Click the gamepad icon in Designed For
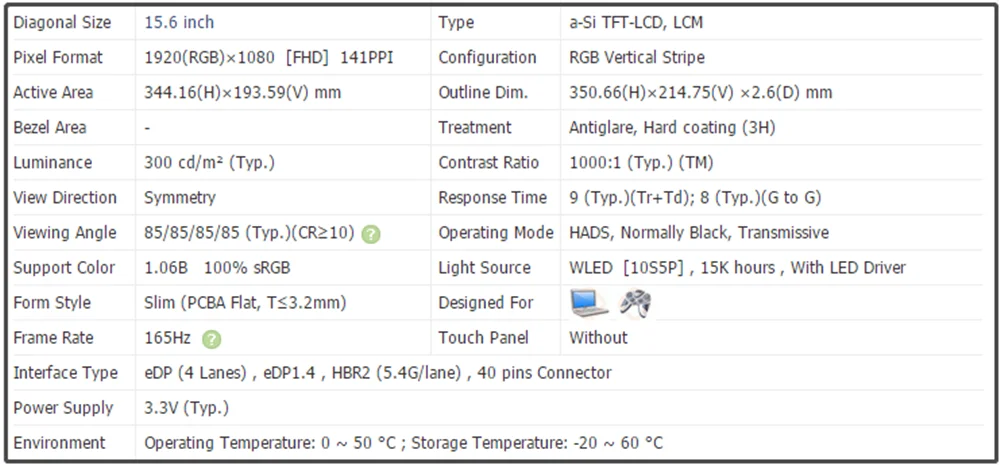This screenshot has width=1000, height=465. click(x=635, y=302)
